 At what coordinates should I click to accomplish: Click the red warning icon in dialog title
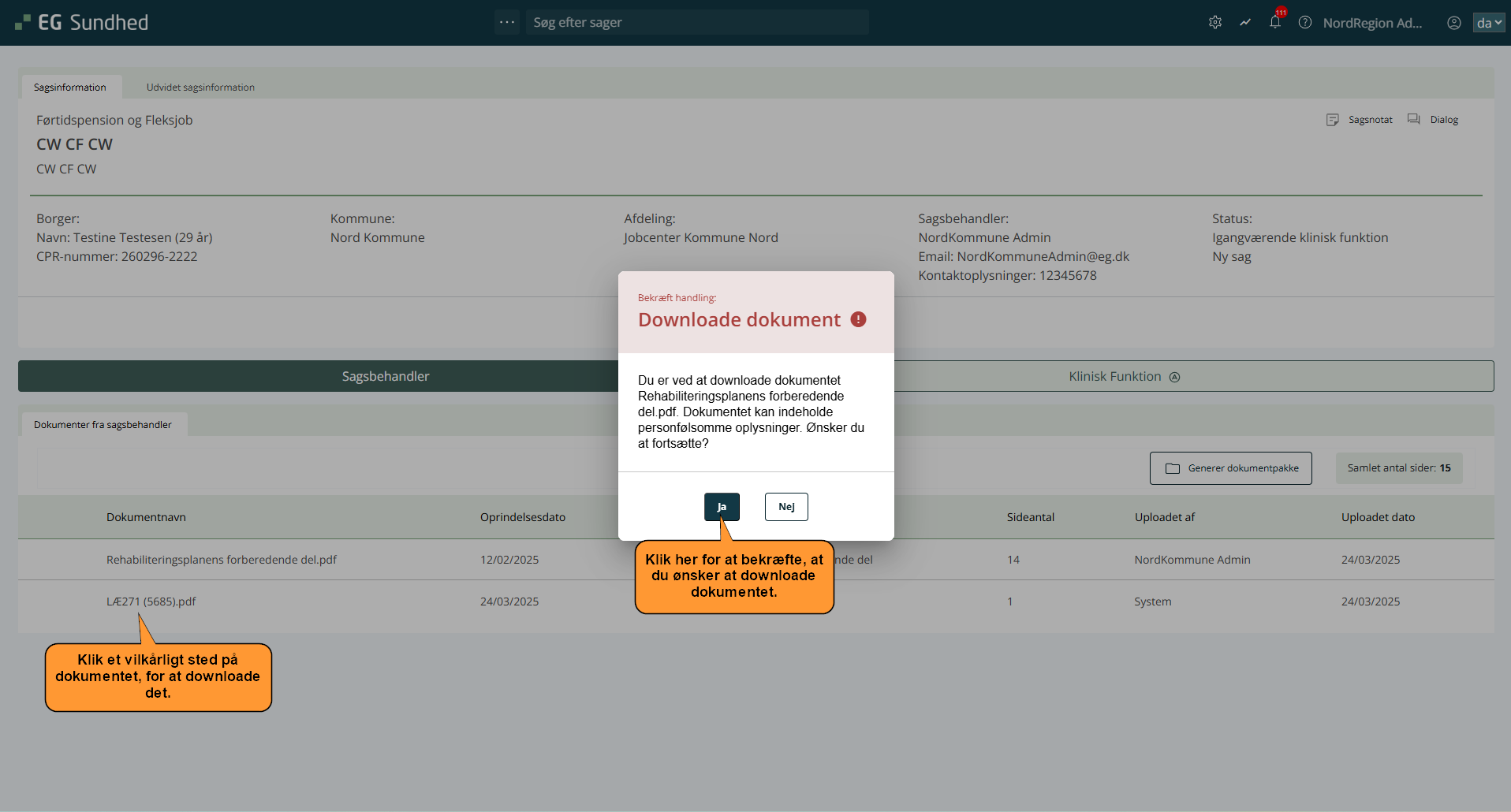858,319
